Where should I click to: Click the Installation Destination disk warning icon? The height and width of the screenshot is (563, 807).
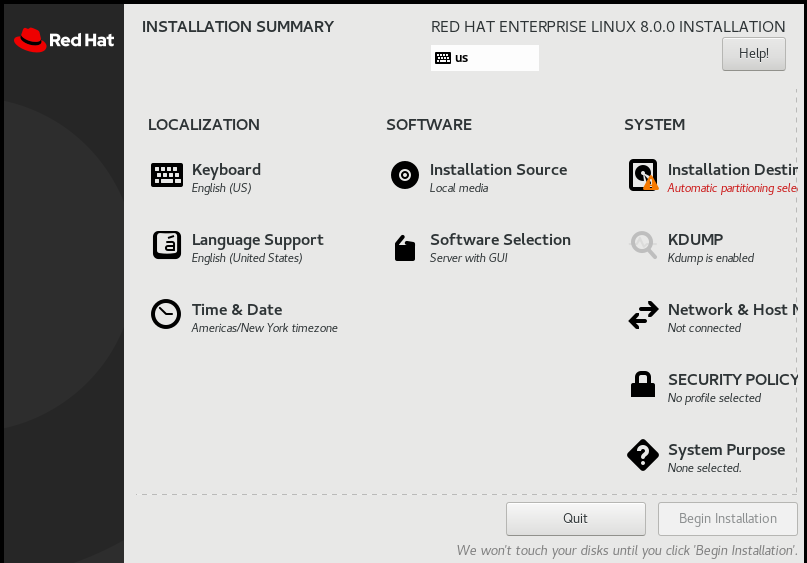point(643,175)
